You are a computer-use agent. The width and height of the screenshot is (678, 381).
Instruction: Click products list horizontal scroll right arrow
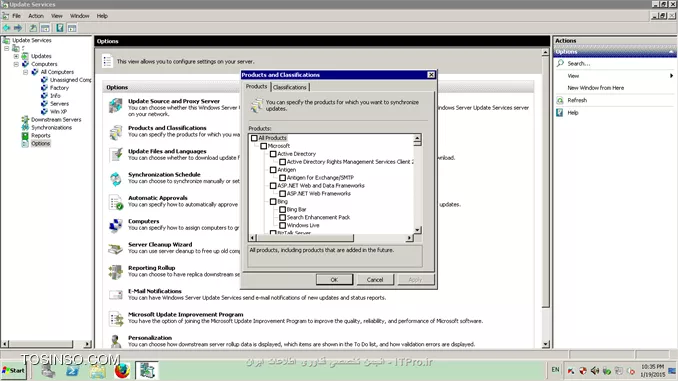click(x=409, y=238)
